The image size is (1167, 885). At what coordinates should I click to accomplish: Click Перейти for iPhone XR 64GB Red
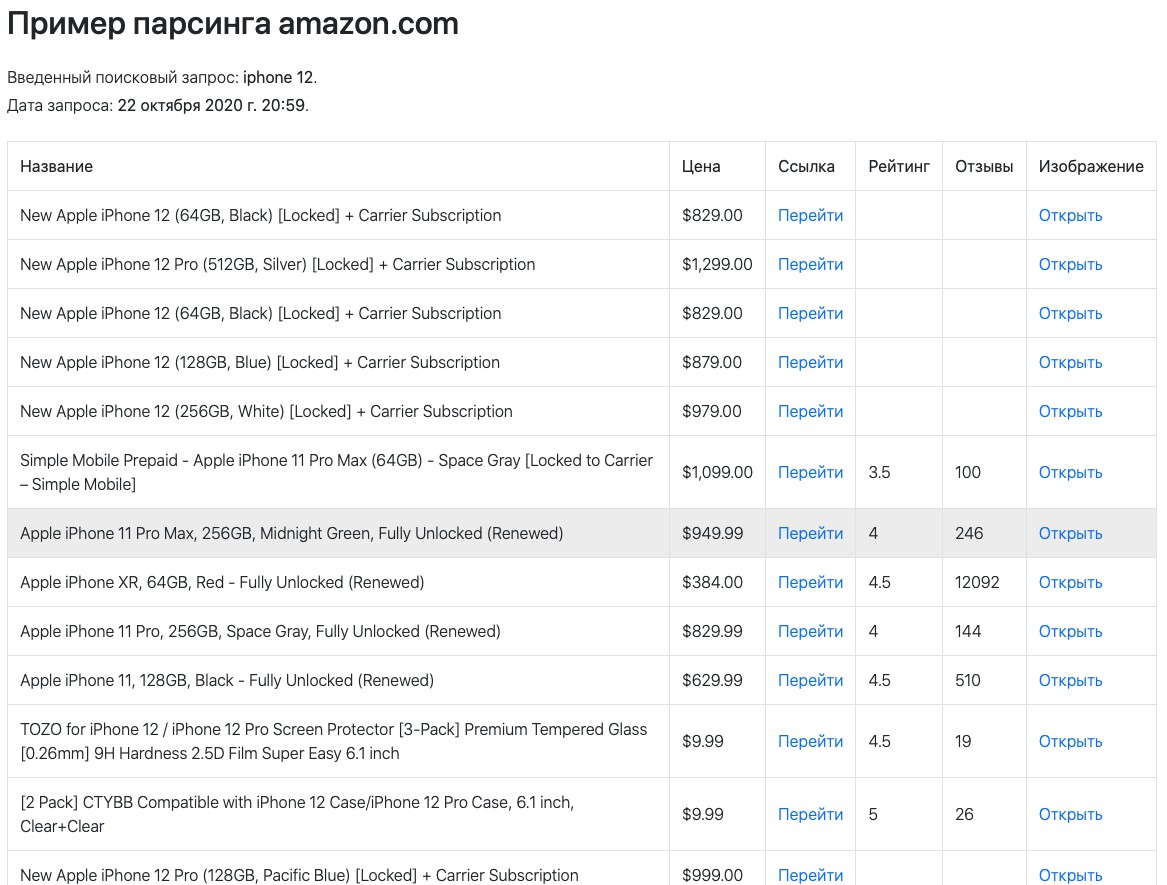(810, 583)
